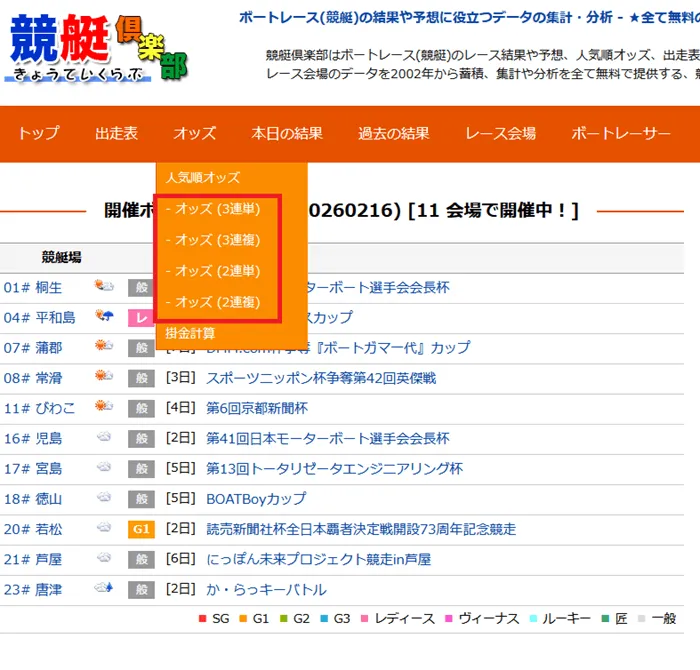Click the 競艇倶楽部 site logo
Image resolution: width=700 pixels, height=670 pixels.
[98, 48]
